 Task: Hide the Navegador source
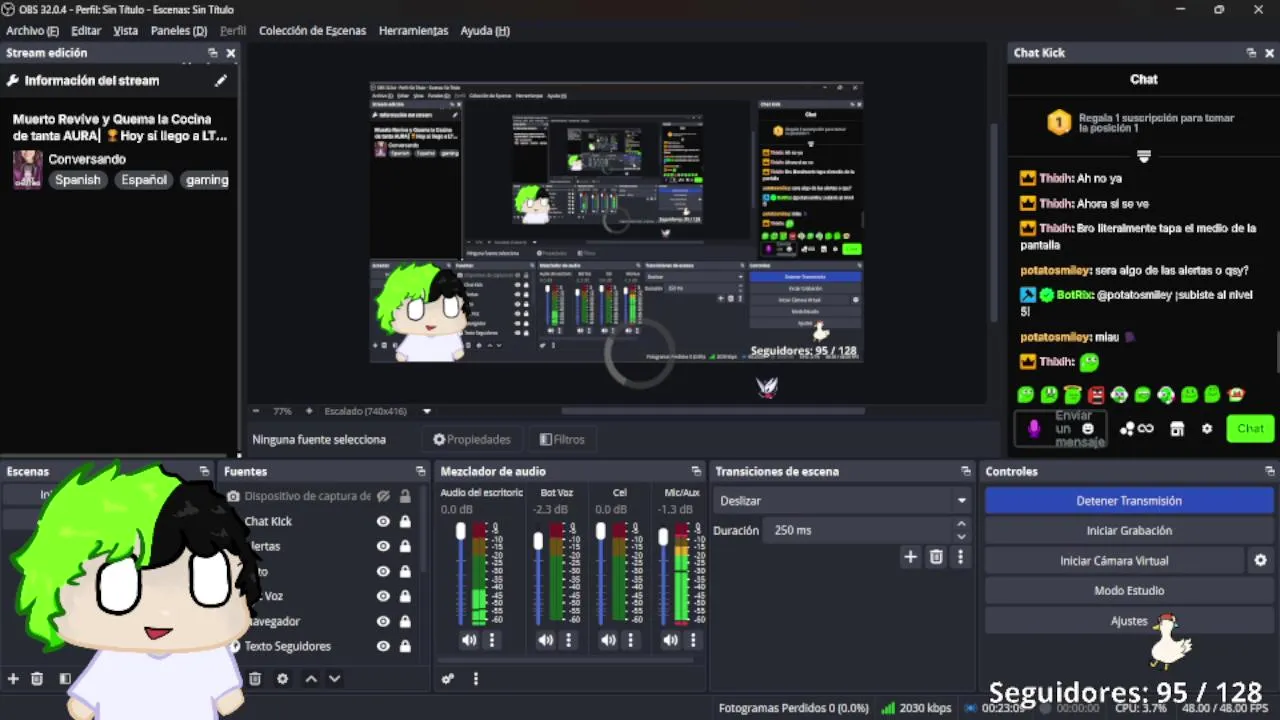383,621
